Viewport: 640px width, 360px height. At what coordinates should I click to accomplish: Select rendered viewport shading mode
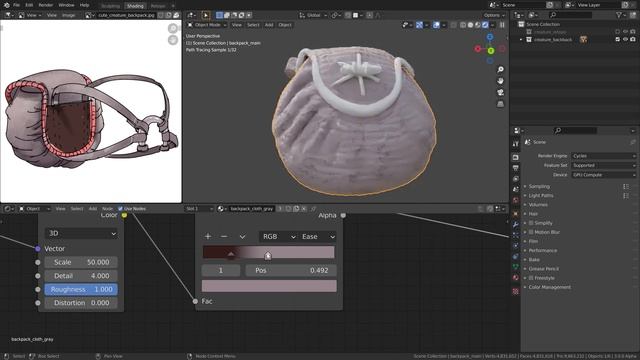(x=485, y=25)
